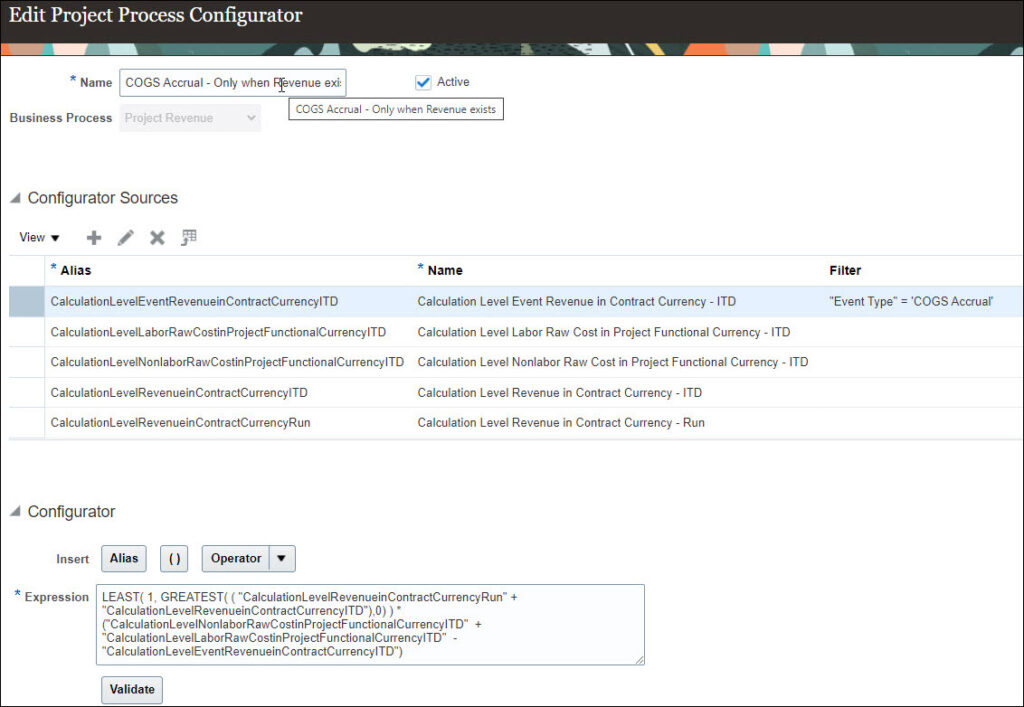Screen dimensions: 1024x707
Task: Click the Add source plus icon
Action: (x=94, y=238)
